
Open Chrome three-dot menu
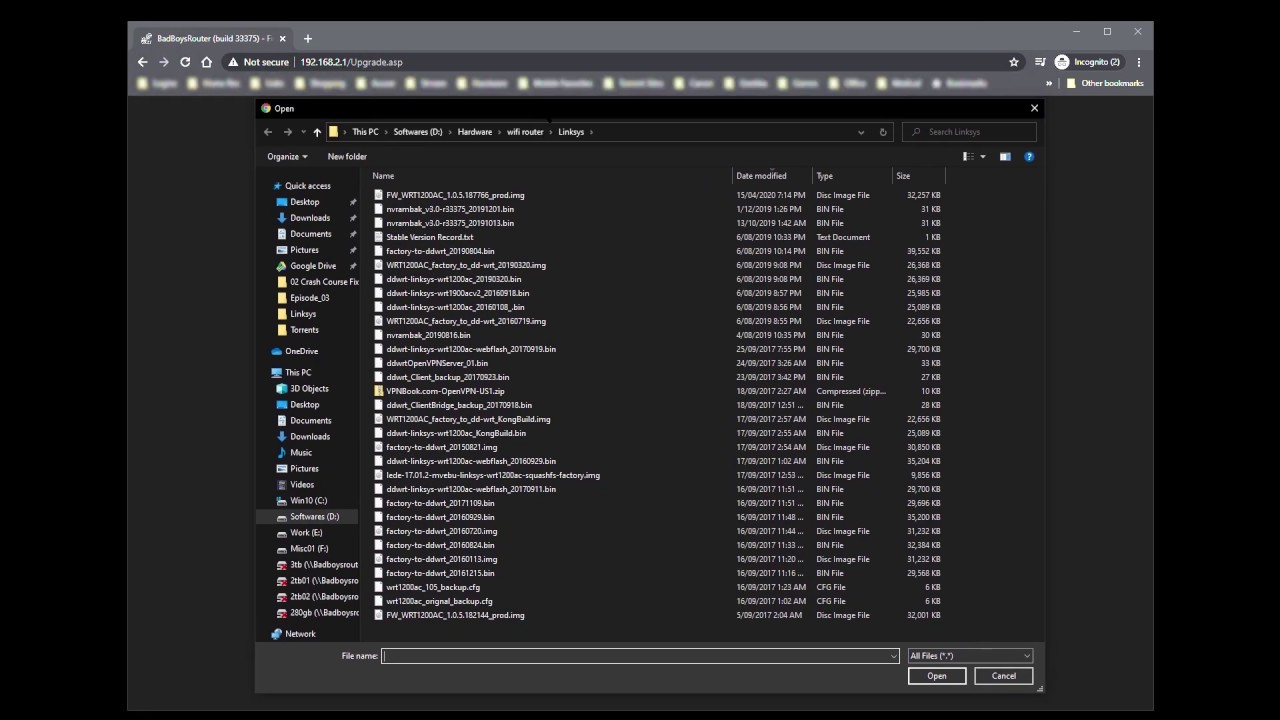(1139, 62)
